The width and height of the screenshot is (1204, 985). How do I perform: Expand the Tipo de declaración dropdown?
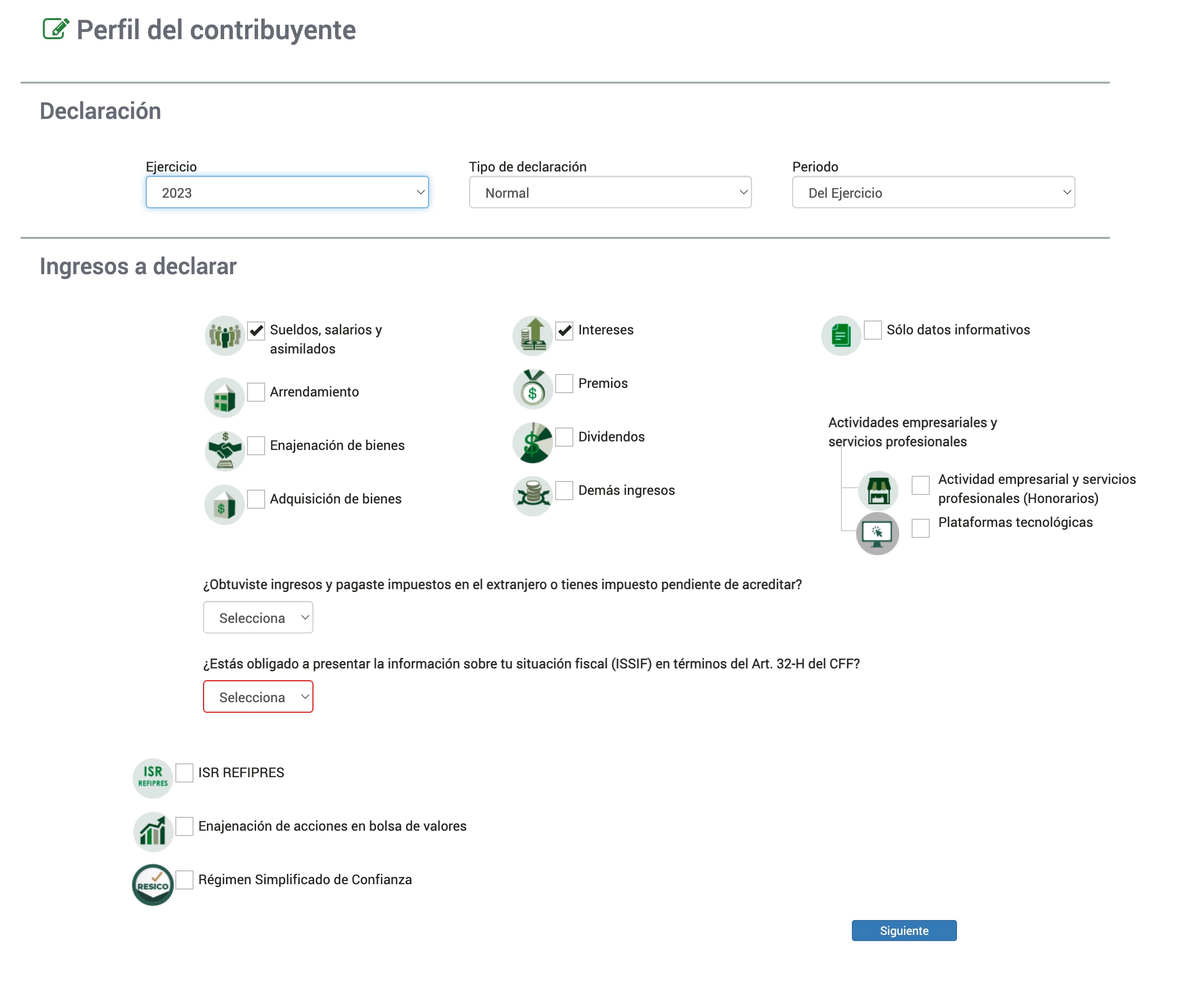[x=610, y=193]
